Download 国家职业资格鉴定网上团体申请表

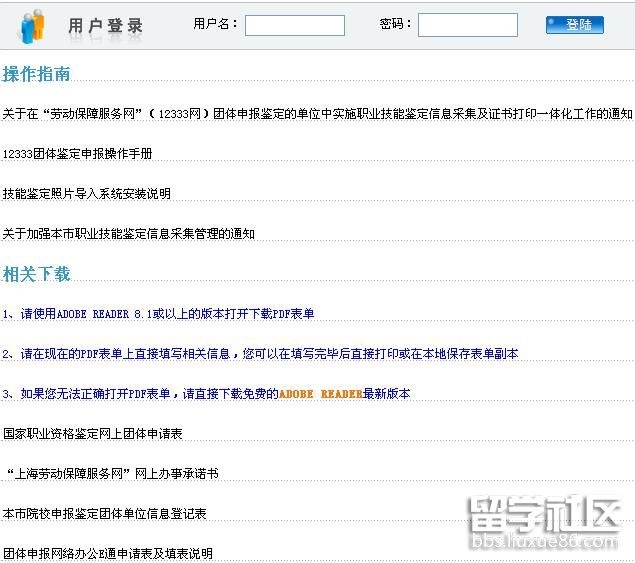tap(92, 434)
